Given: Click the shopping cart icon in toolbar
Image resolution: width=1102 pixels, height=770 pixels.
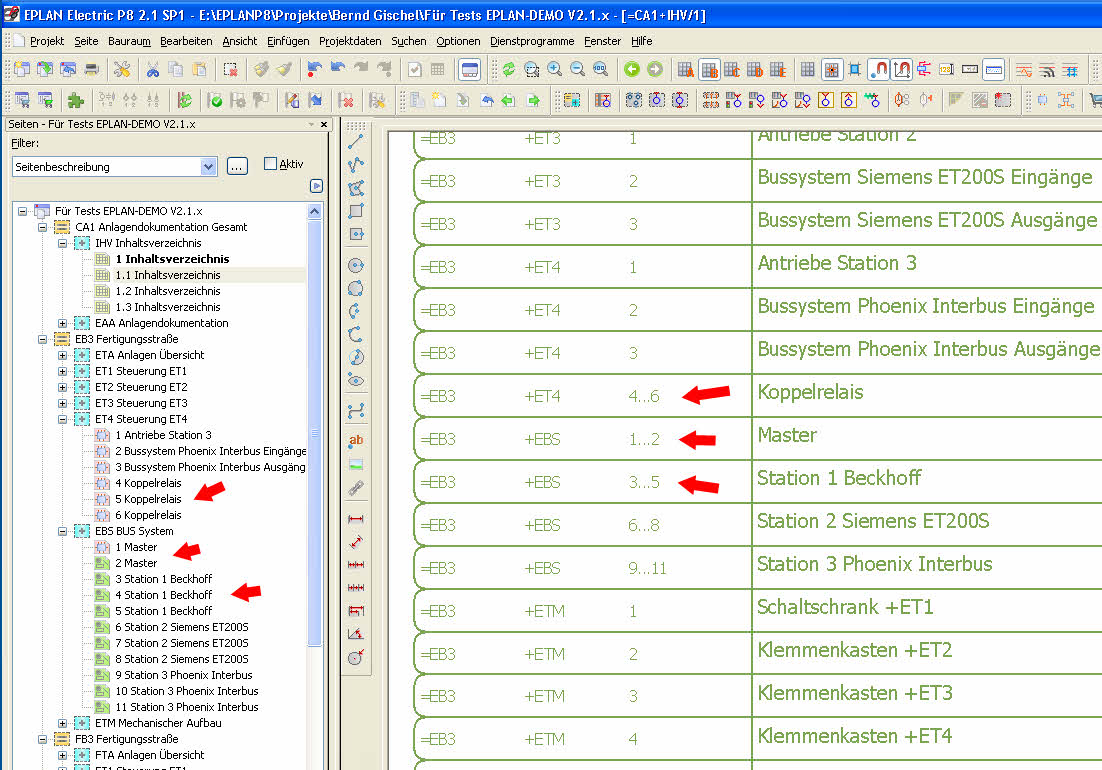Looking at the screenshot, I should click(1095, 100).
